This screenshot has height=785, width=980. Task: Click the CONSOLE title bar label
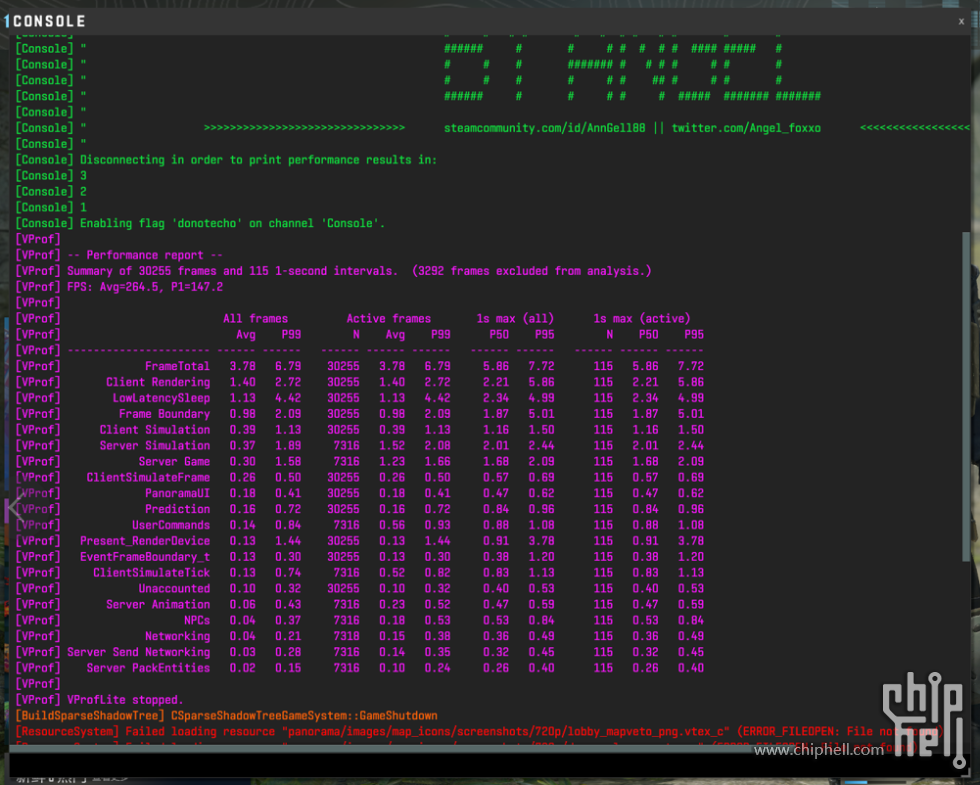coord(49,21)
